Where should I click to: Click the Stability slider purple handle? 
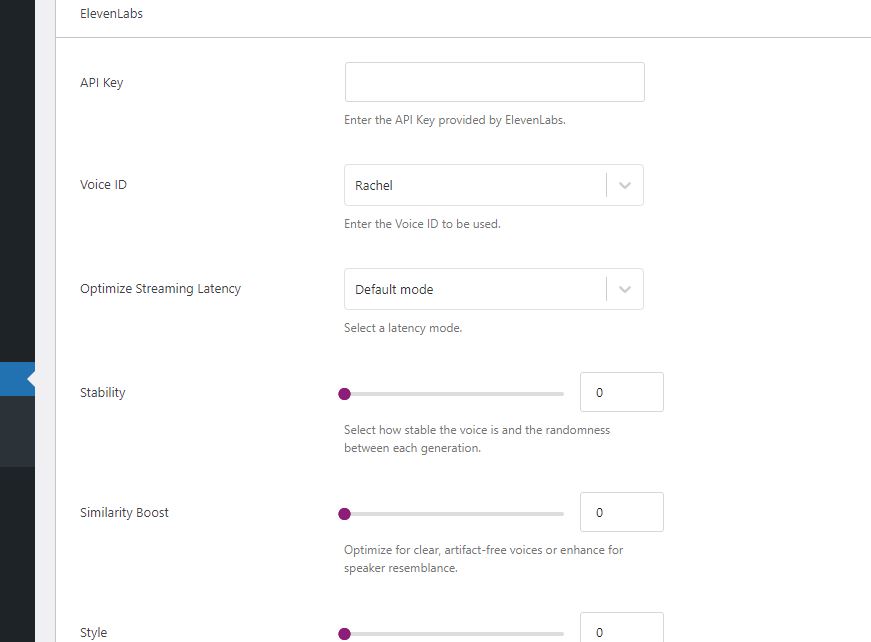[x=344, y=394]
